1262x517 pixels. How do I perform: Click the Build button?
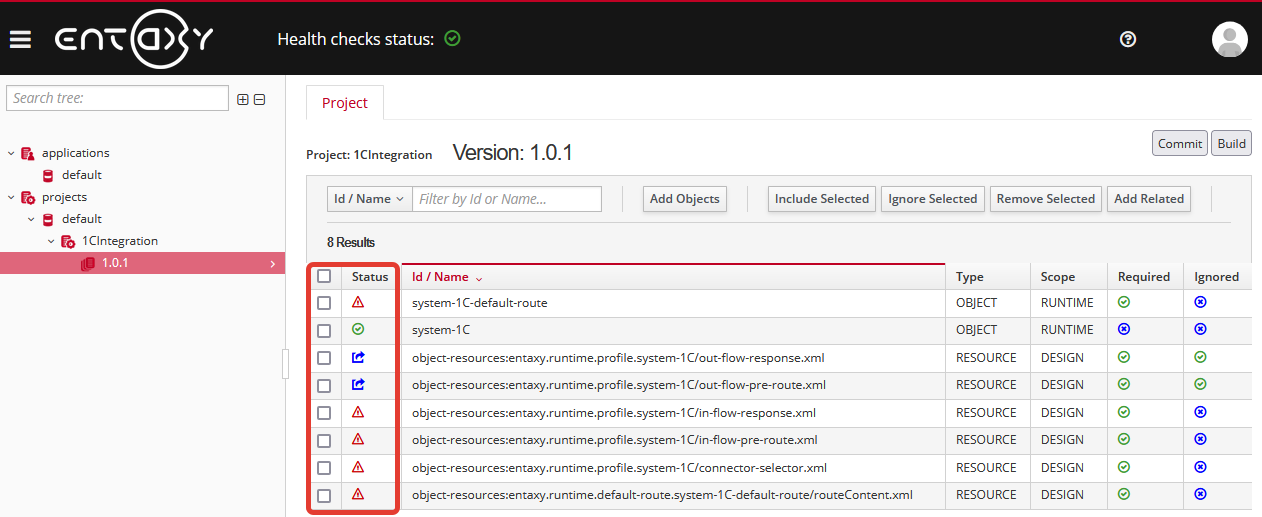coord(1232,143)
